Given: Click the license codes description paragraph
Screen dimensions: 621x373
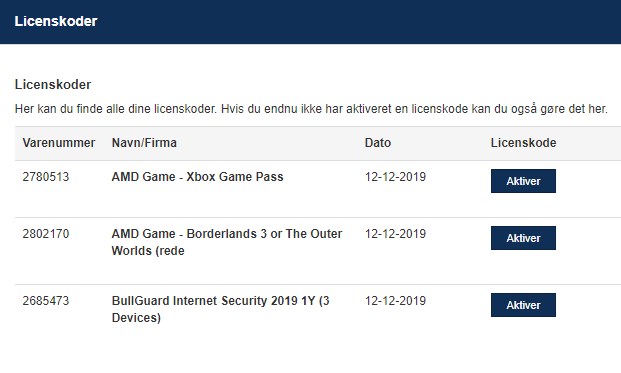Looking at the screenshot, I should click(311, 108).
